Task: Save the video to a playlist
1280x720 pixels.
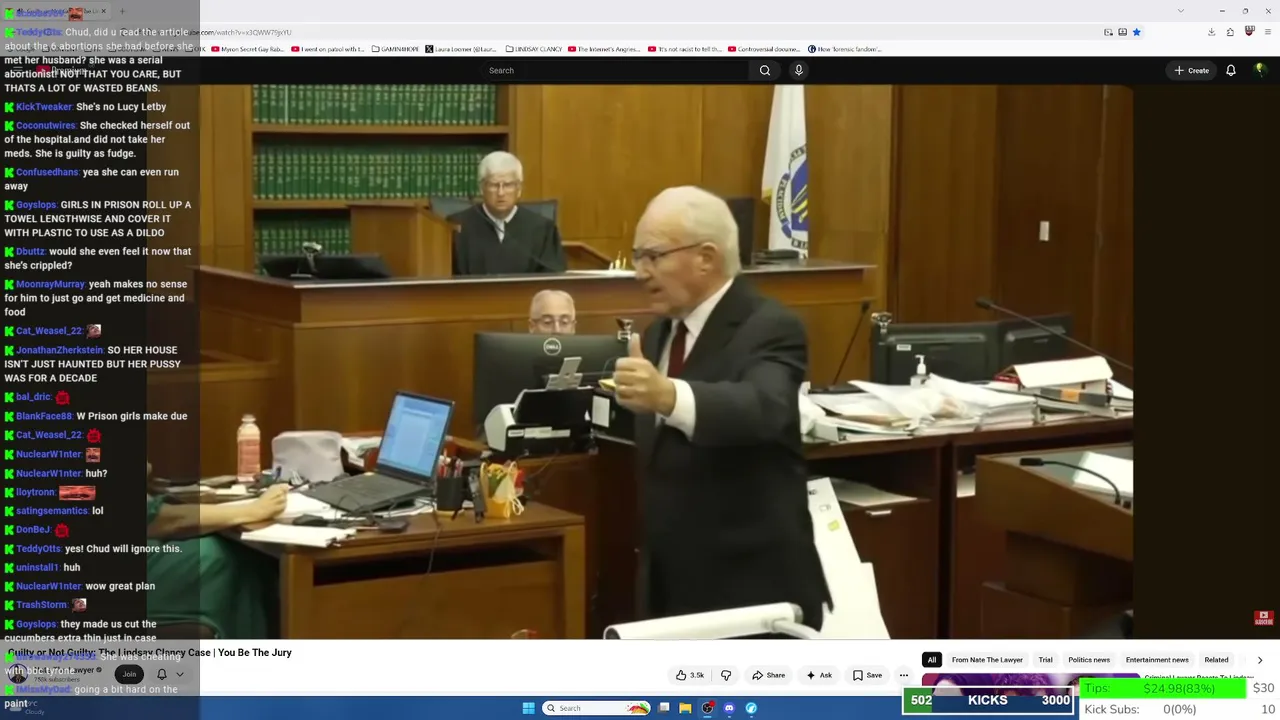Action: click(867, 675)
